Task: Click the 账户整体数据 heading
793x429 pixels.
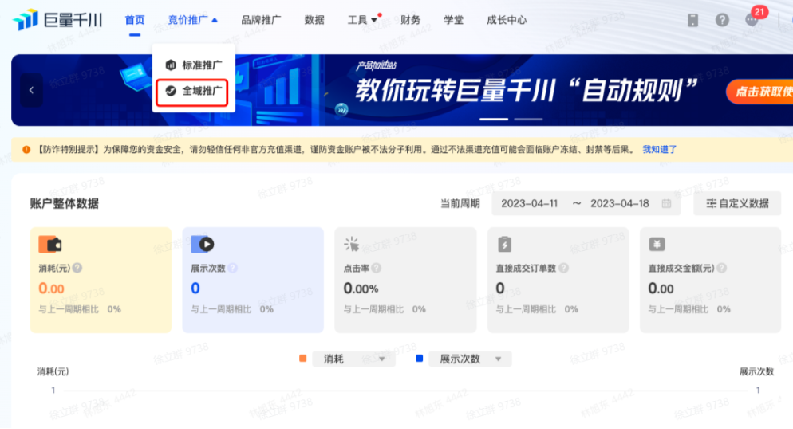Action: click(64, 203)
